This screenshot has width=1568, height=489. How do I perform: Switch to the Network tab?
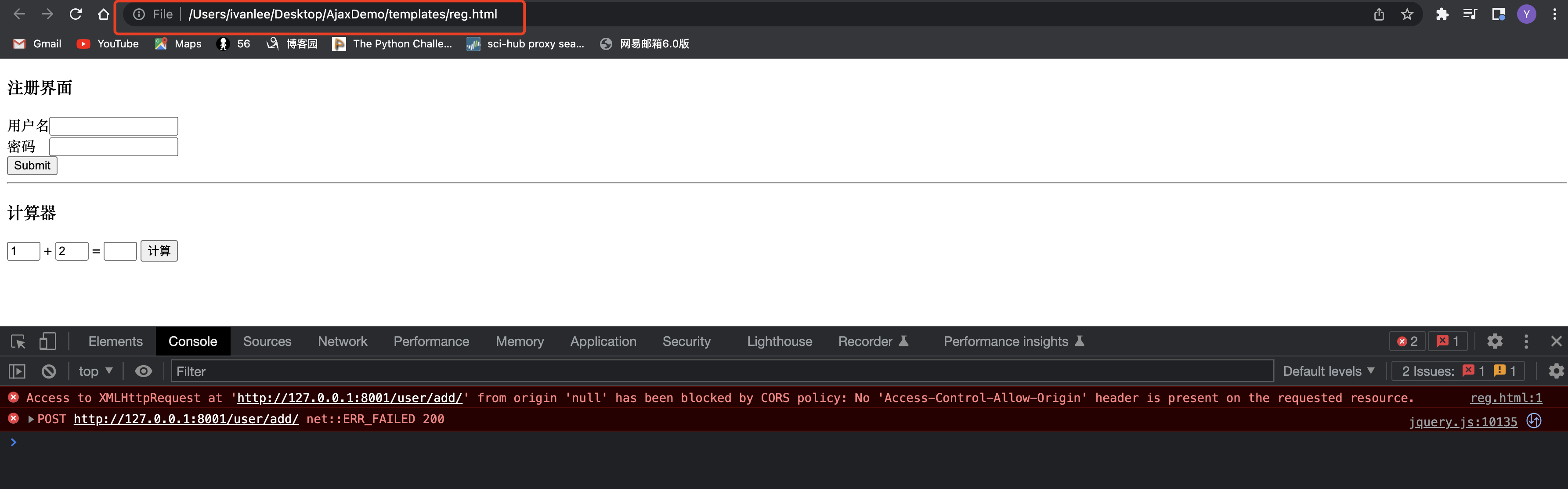(x=343, y=341)
